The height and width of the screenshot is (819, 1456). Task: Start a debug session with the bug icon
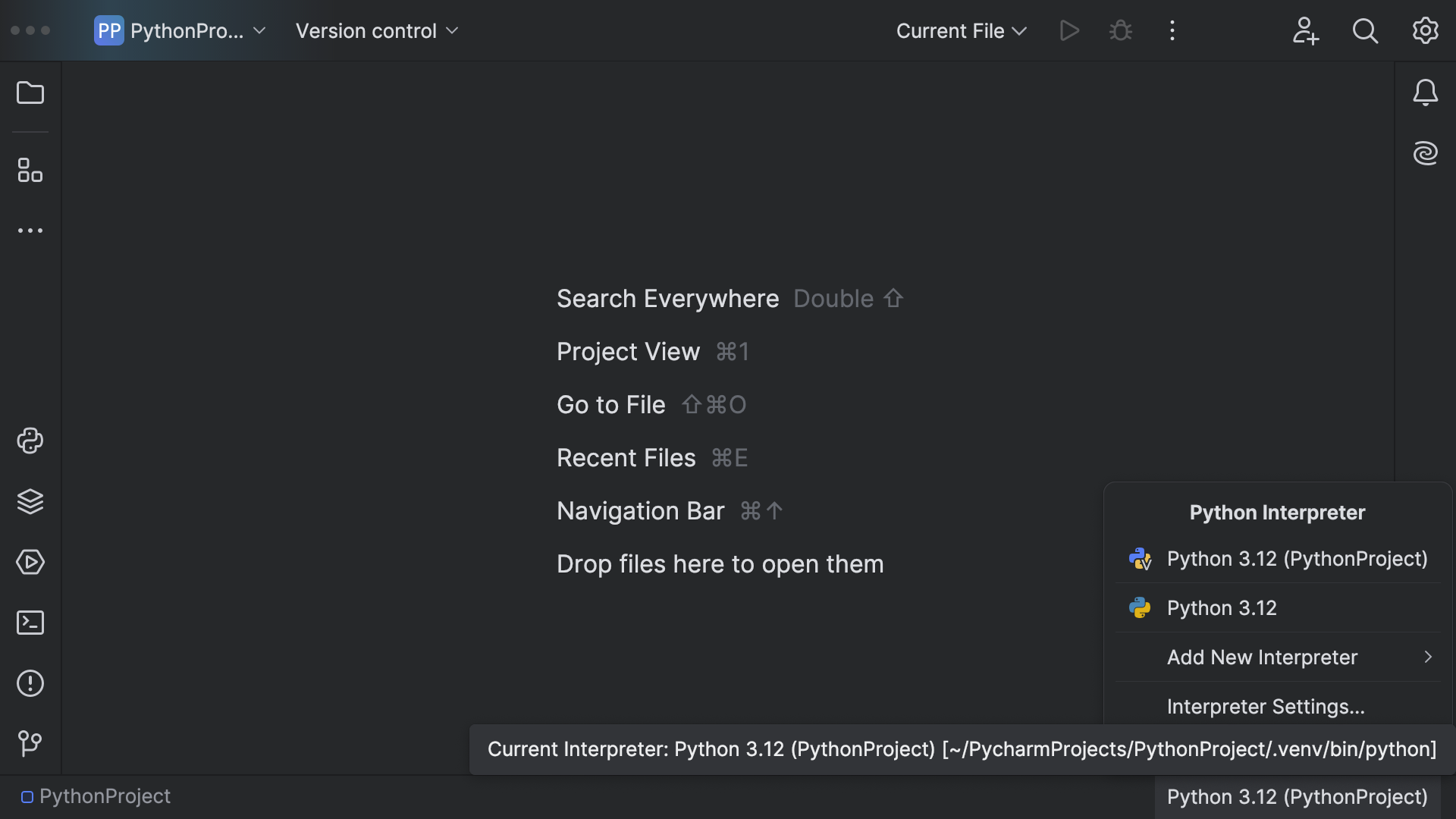point(1121,30)
